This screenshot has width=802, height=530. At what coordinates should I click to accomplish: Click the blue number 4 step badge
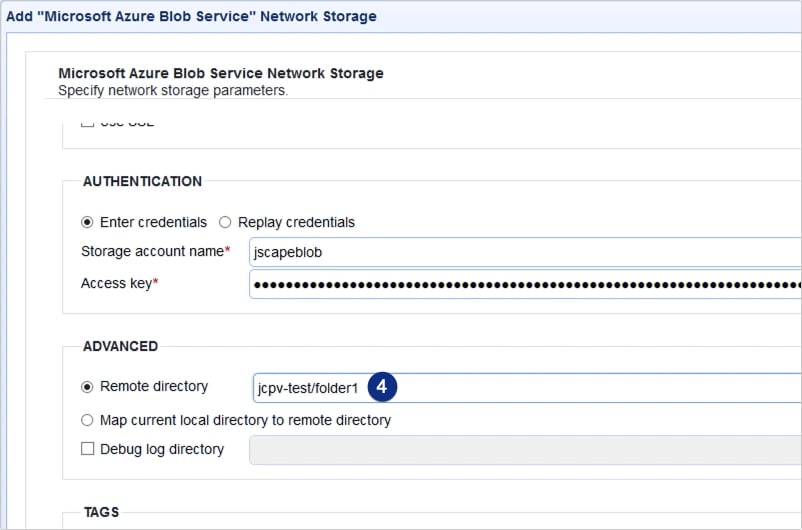(383, 387)
